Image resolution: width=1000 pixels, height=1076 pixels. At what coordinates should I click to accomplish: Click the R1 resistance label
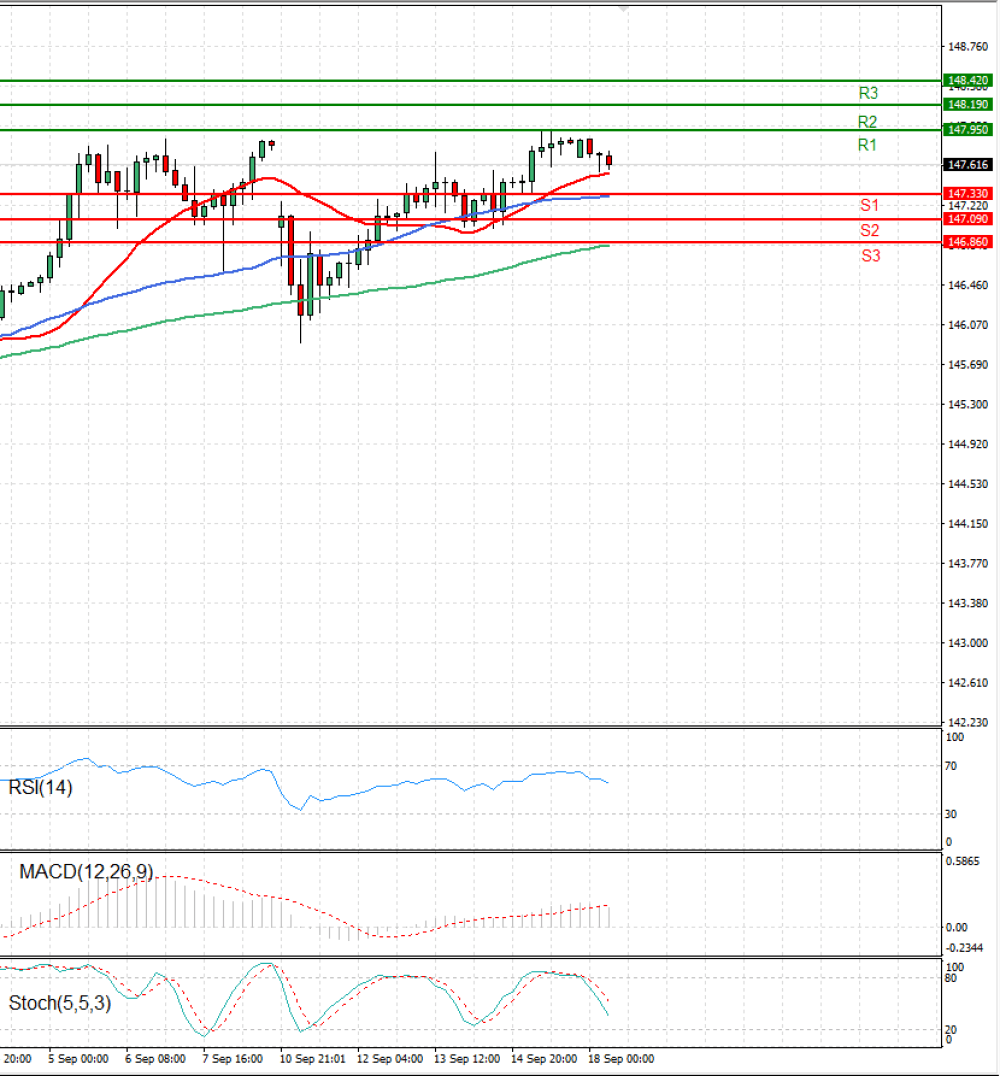[x=868, y=145]
